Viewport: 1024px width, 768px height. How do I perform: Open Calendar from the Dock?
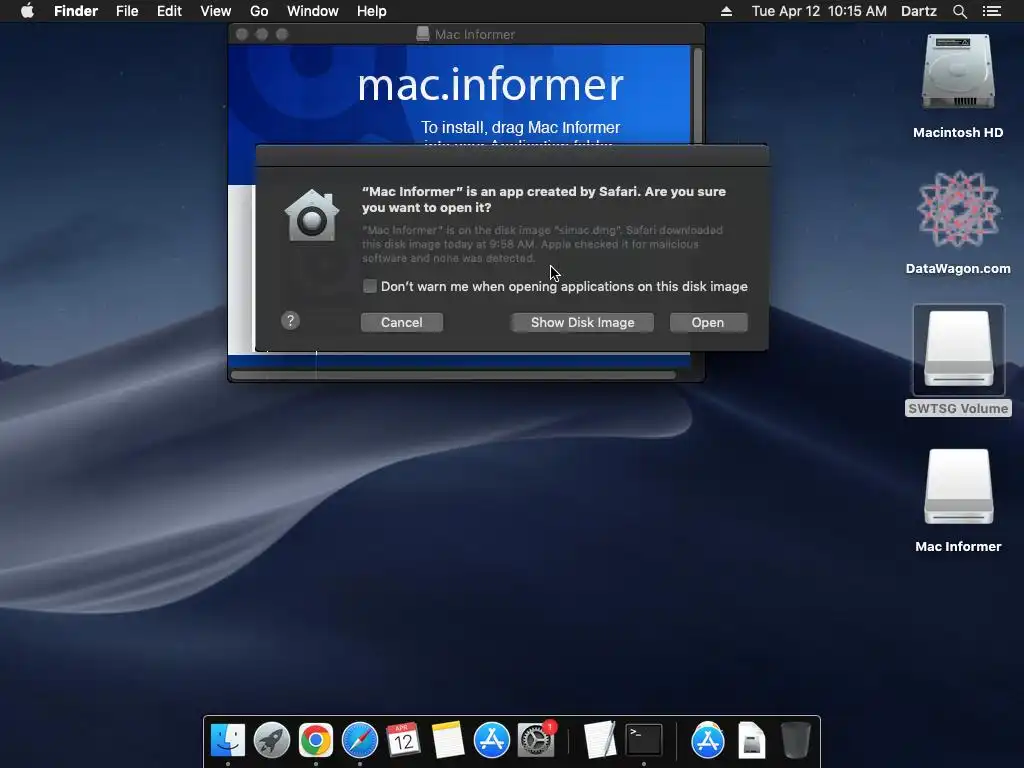click(x=403, y=740)
